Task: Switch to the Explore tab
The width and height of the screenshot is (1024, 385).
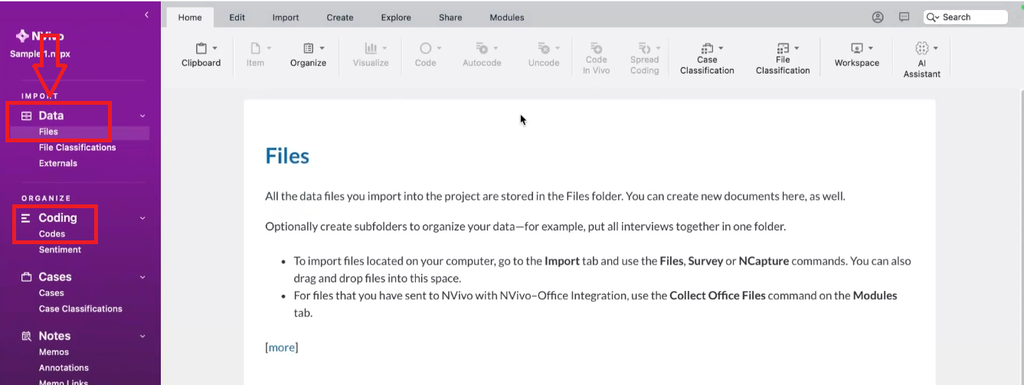Action: click(x=396, y=18)
